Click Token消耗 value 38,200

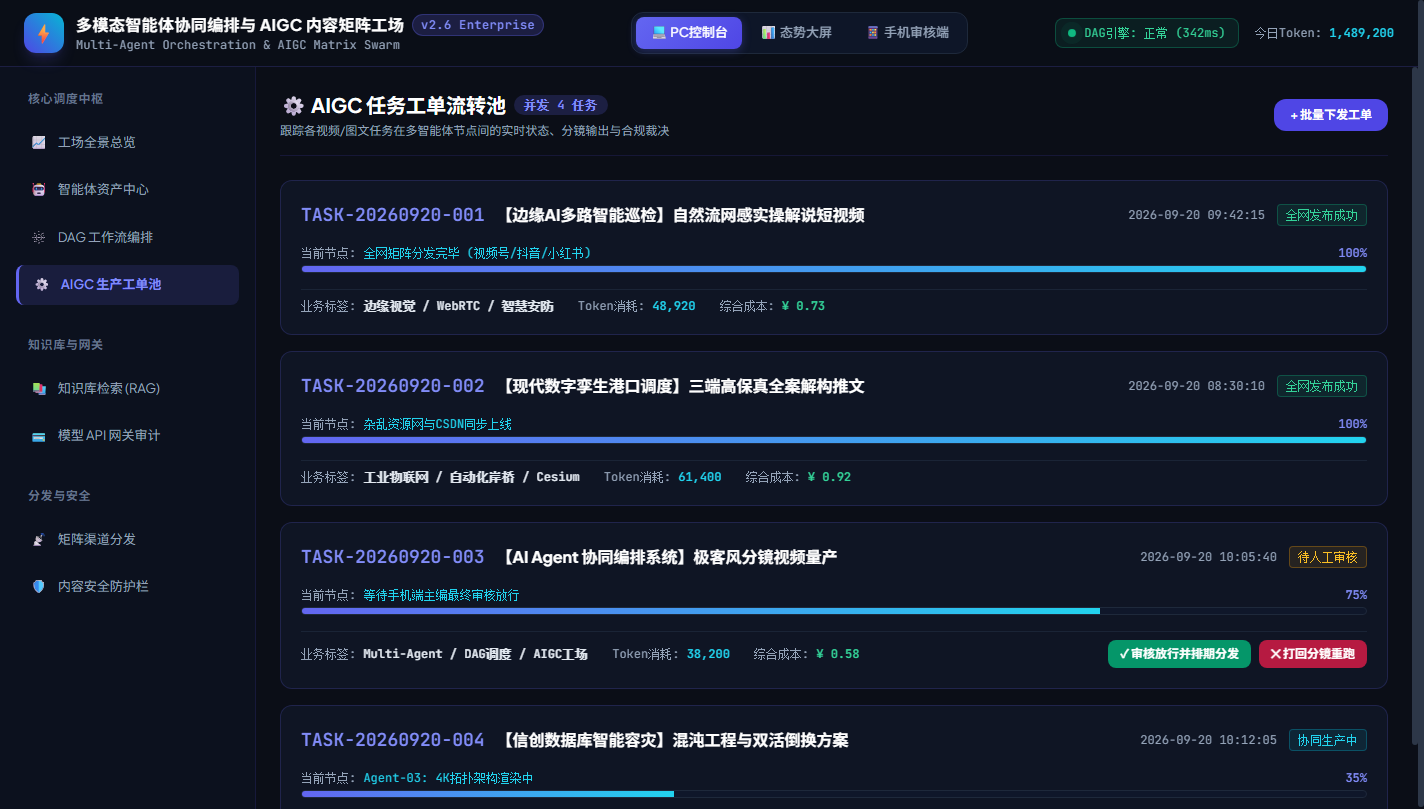pos(708,654)
